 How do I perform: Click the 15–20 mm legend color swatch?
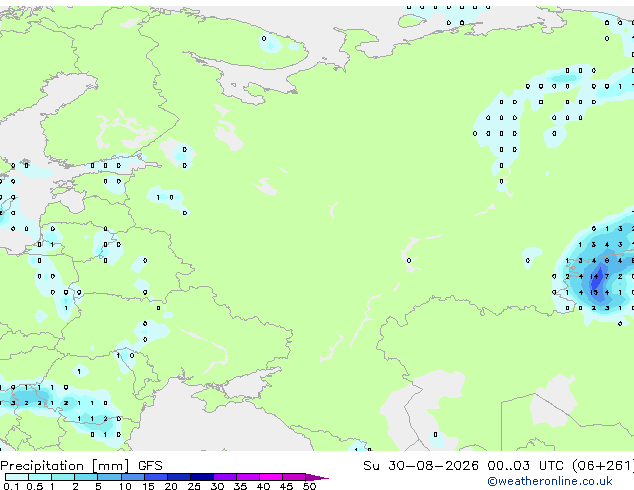[x=155, y=477]
